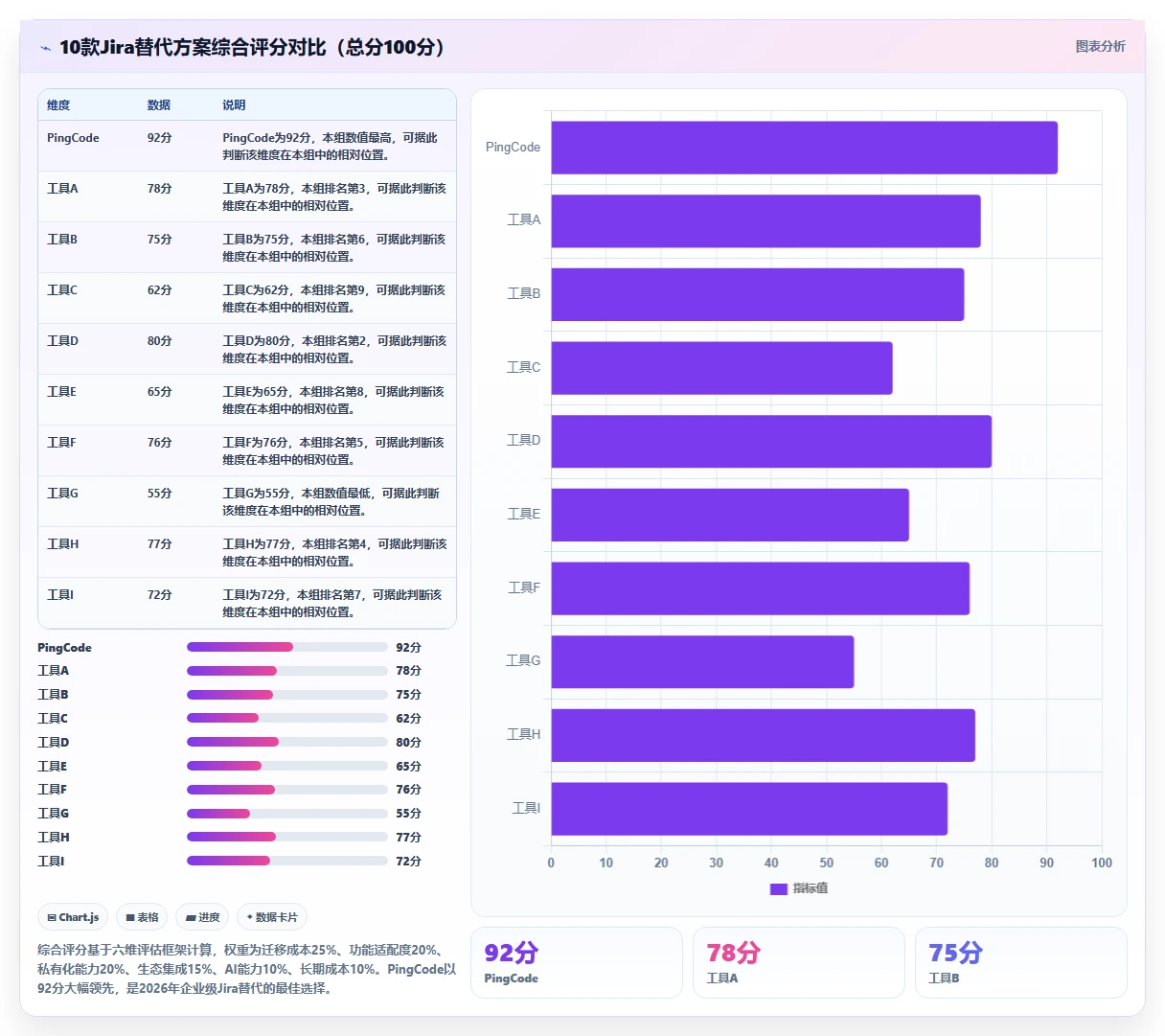Click the 维度 column header
Screen dimensions: 1165x1036
[x=58, y=105]
